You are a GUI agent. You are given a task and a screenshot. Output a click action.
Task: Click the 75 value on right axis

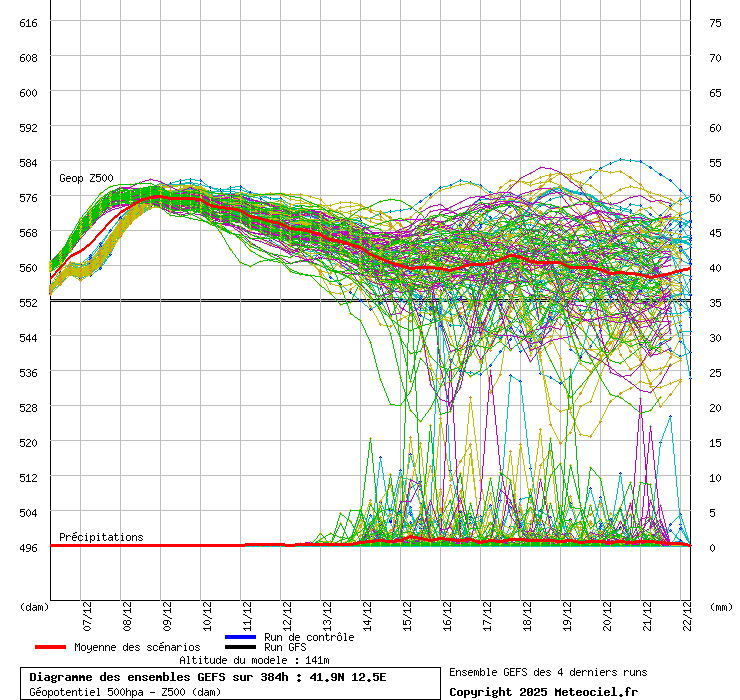[715, 22]
